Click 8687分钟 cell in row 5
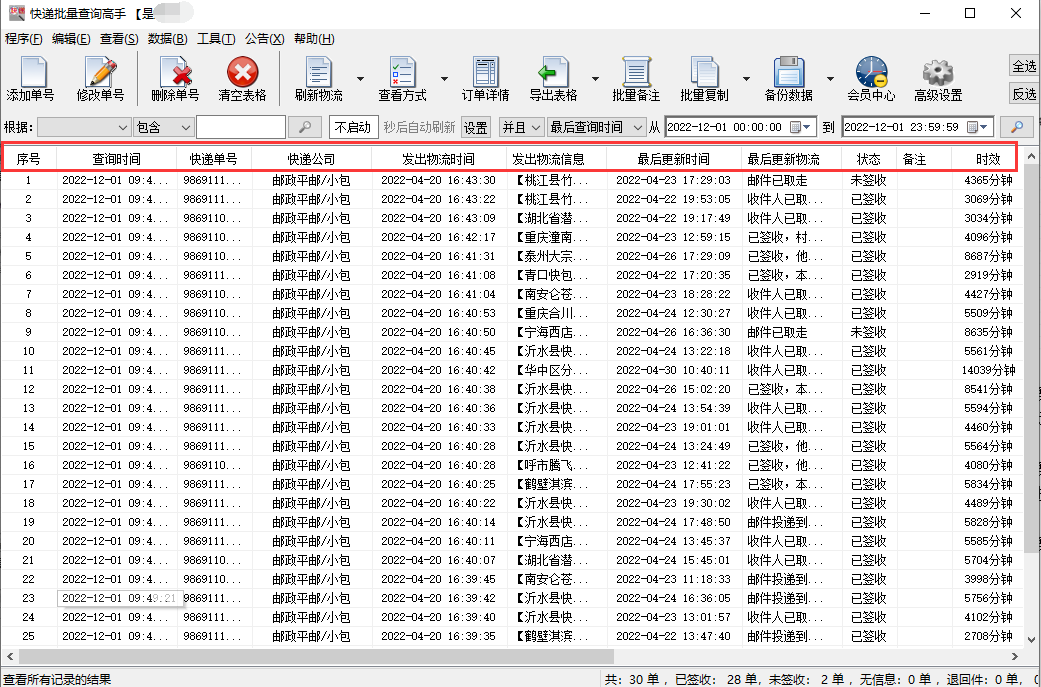The height and width of the screenshot is (687, 1041). coord(988,256)
